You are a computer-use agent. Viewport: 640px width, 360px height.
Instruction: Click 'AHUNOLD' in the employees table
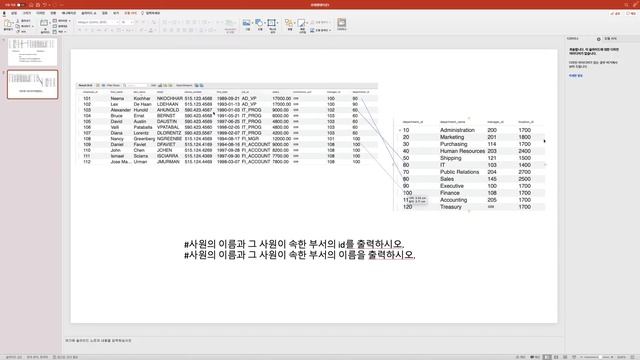click(x=167, y=110)
